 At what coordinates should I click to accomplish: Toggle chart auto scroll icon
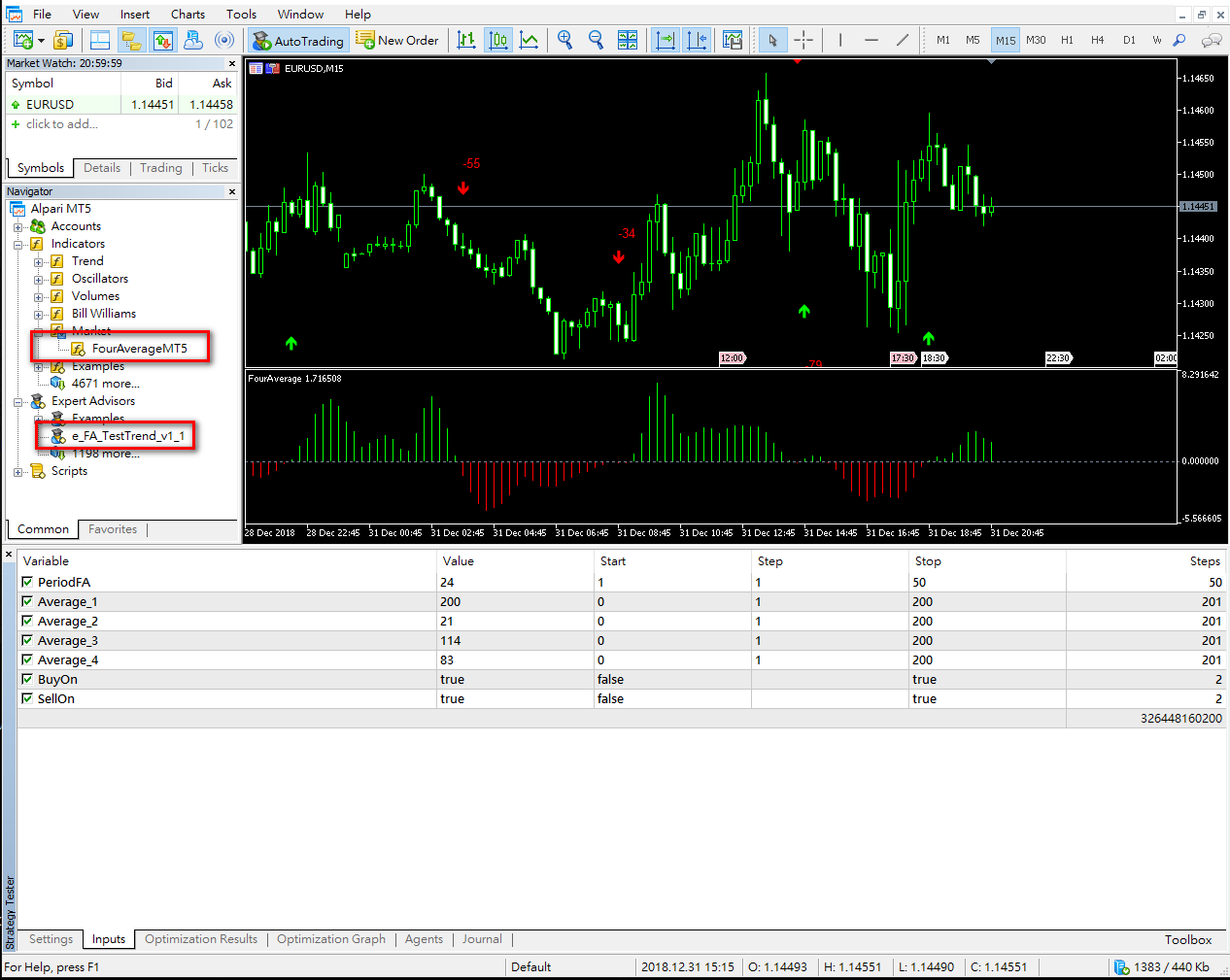click(666, 40)
